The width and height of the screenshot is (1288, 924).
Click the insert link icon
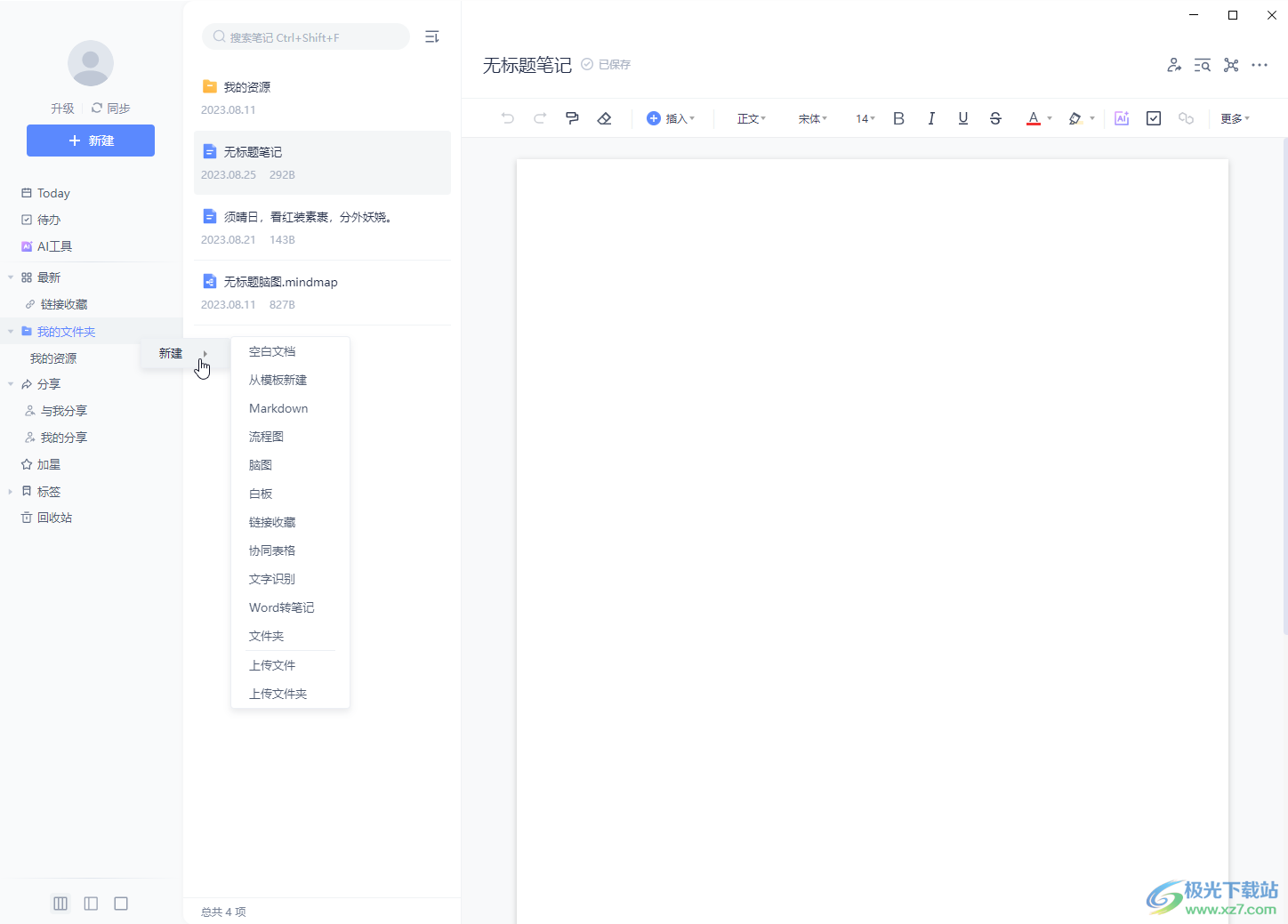[1186, 118]
